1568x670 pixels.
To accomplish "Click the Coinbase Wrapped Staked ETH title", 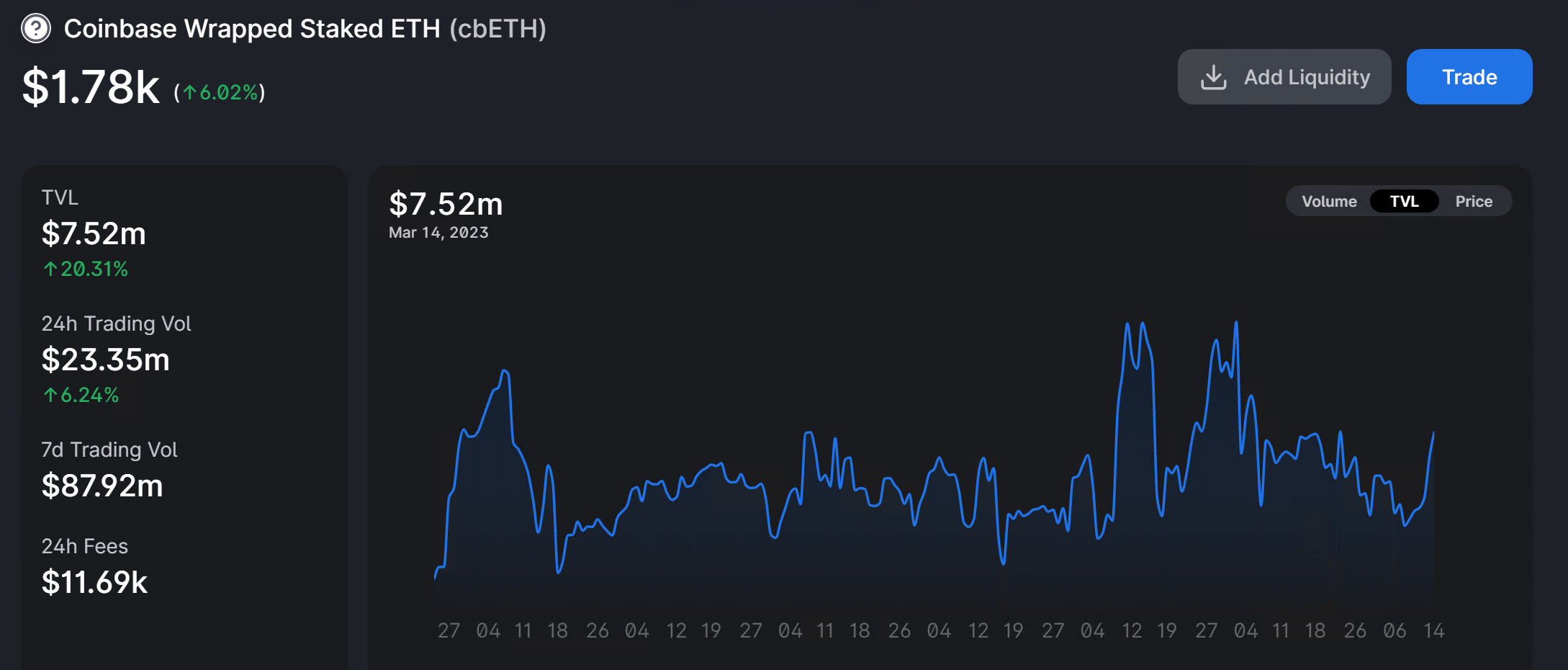I will 252,29.
